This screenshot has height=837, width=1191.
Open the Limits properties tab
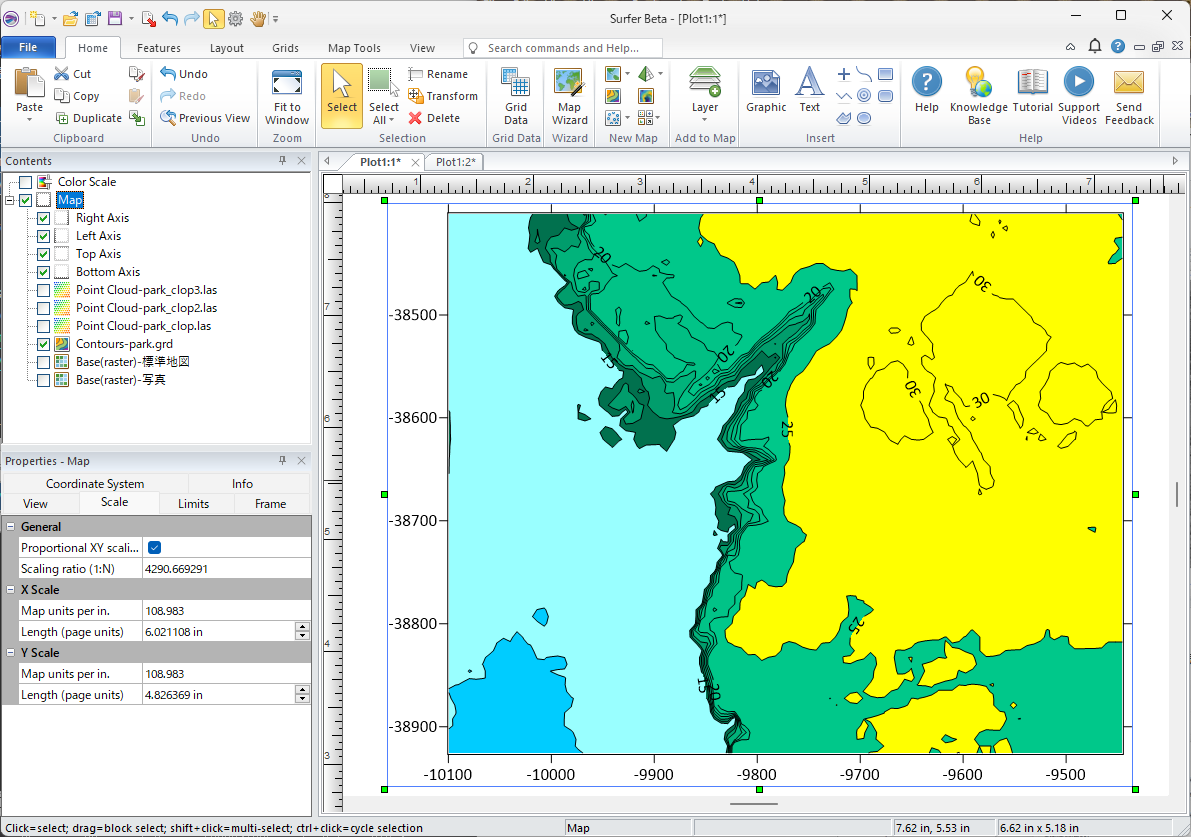193,504
